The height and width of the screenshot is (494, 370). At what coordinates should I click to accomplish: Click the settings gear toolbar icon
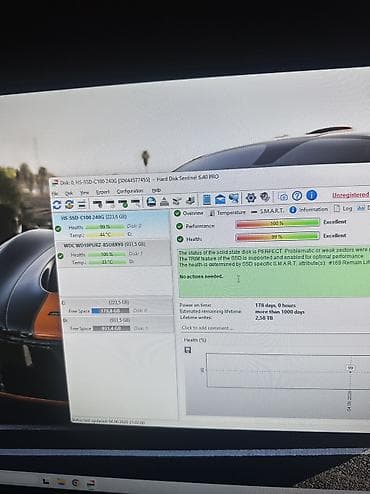[x=251, y=198]
